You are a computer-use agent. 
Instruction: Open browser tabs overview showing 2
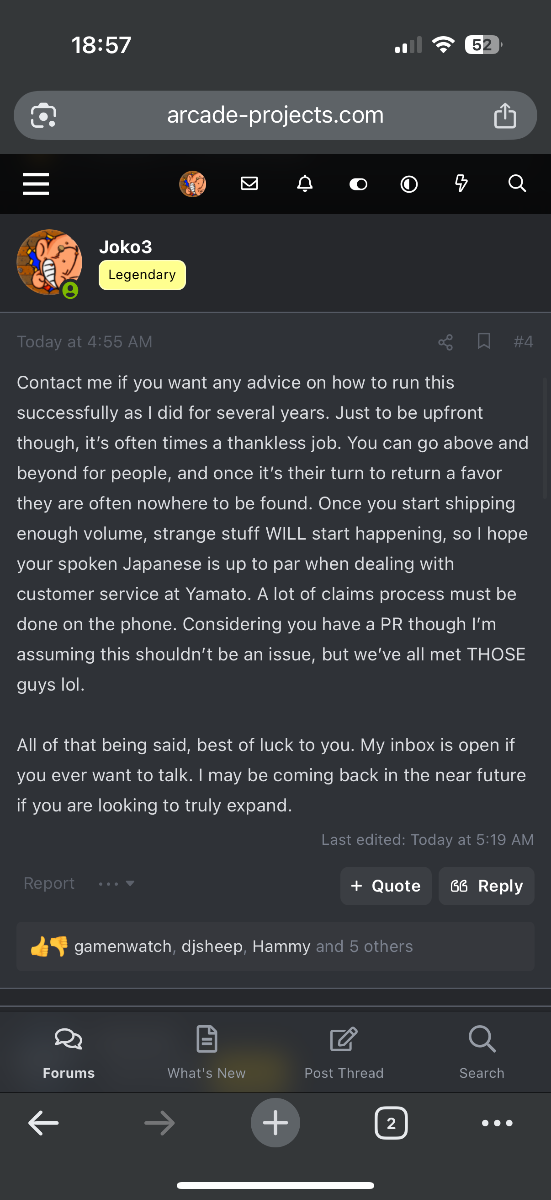(x=390, y=1123)
